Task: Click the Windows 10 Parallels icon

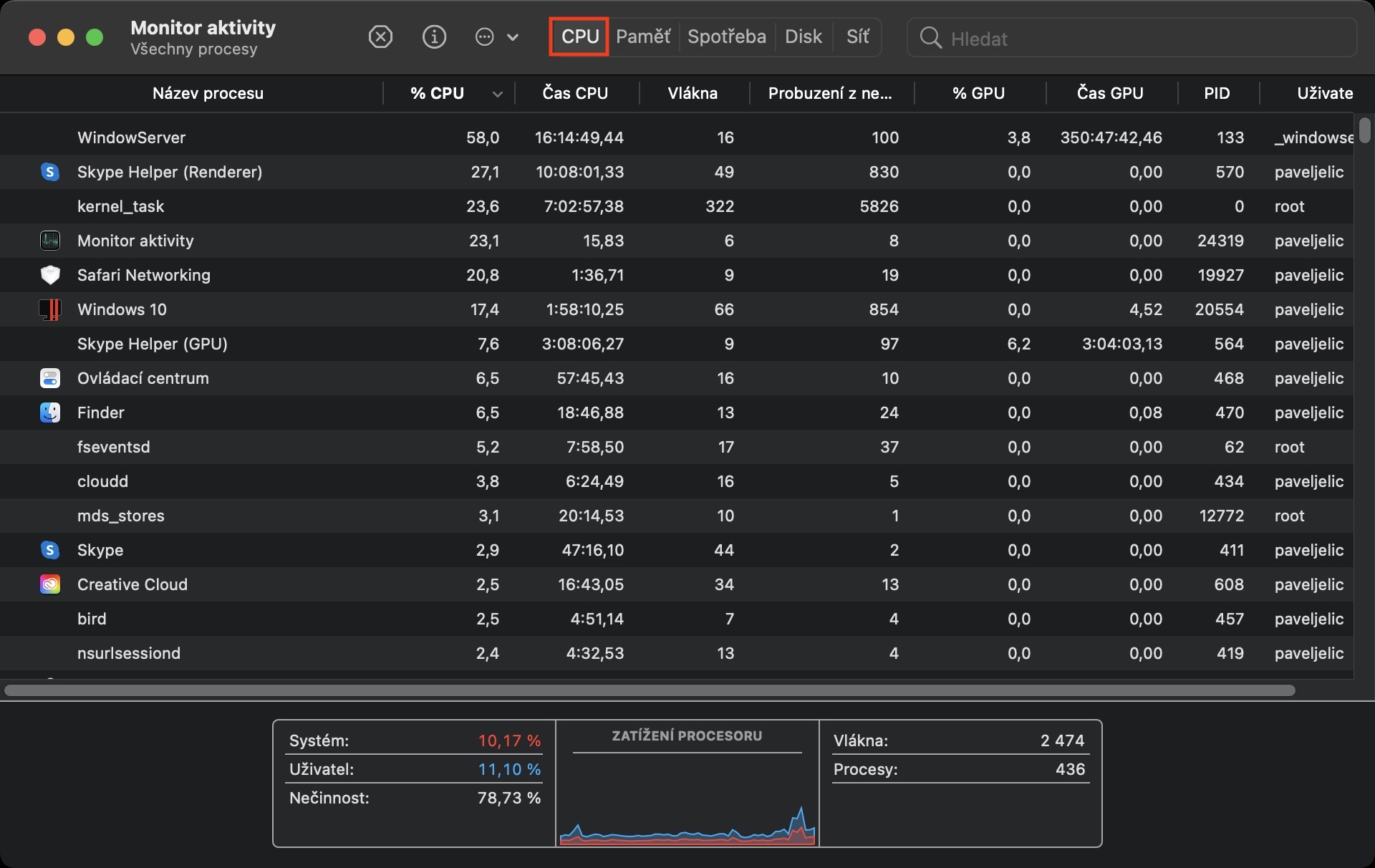Action: (49, 309)
